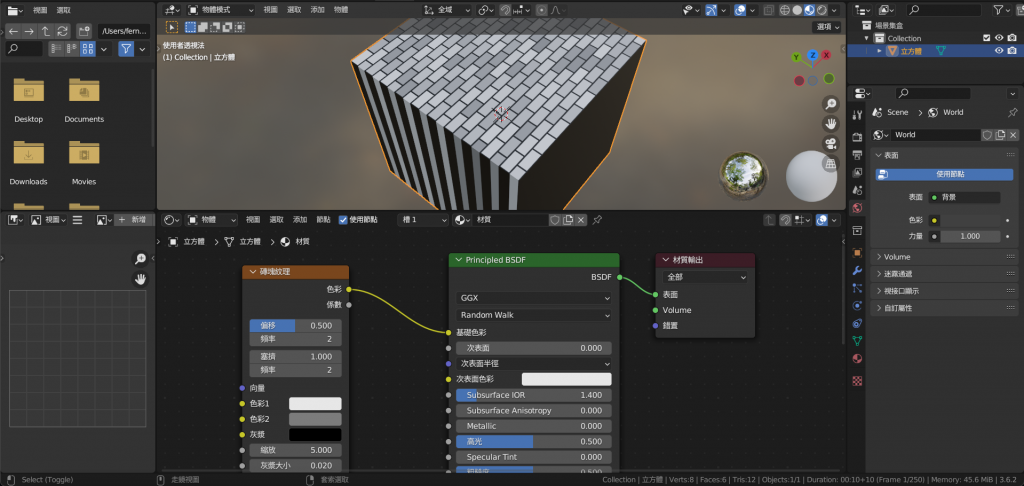Screen dimensions: 1024x486
Task: Open the Material properties tab
Action: 857,358
